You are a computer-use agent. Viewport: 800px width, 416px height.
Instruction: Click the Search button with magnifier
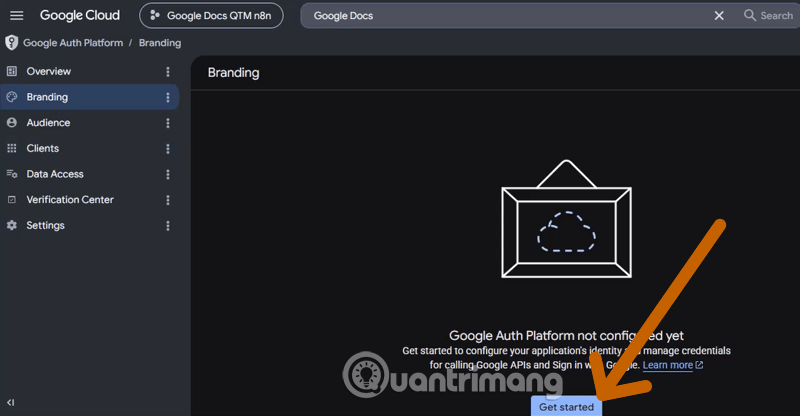[x=768, y=15]
